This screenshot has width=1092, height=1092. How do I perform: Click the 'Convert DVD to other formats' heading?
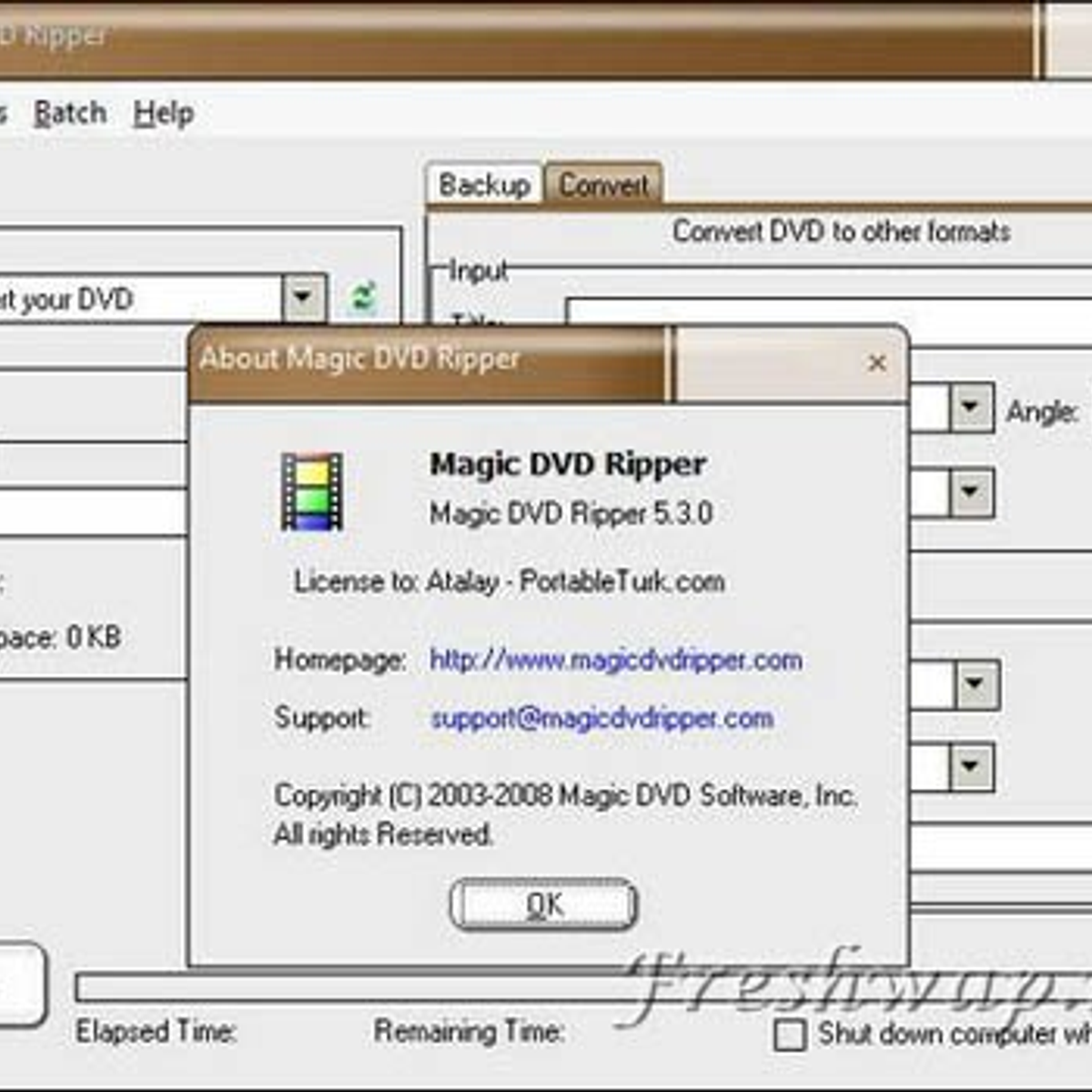pyautogui.click(x=842, y=231)
